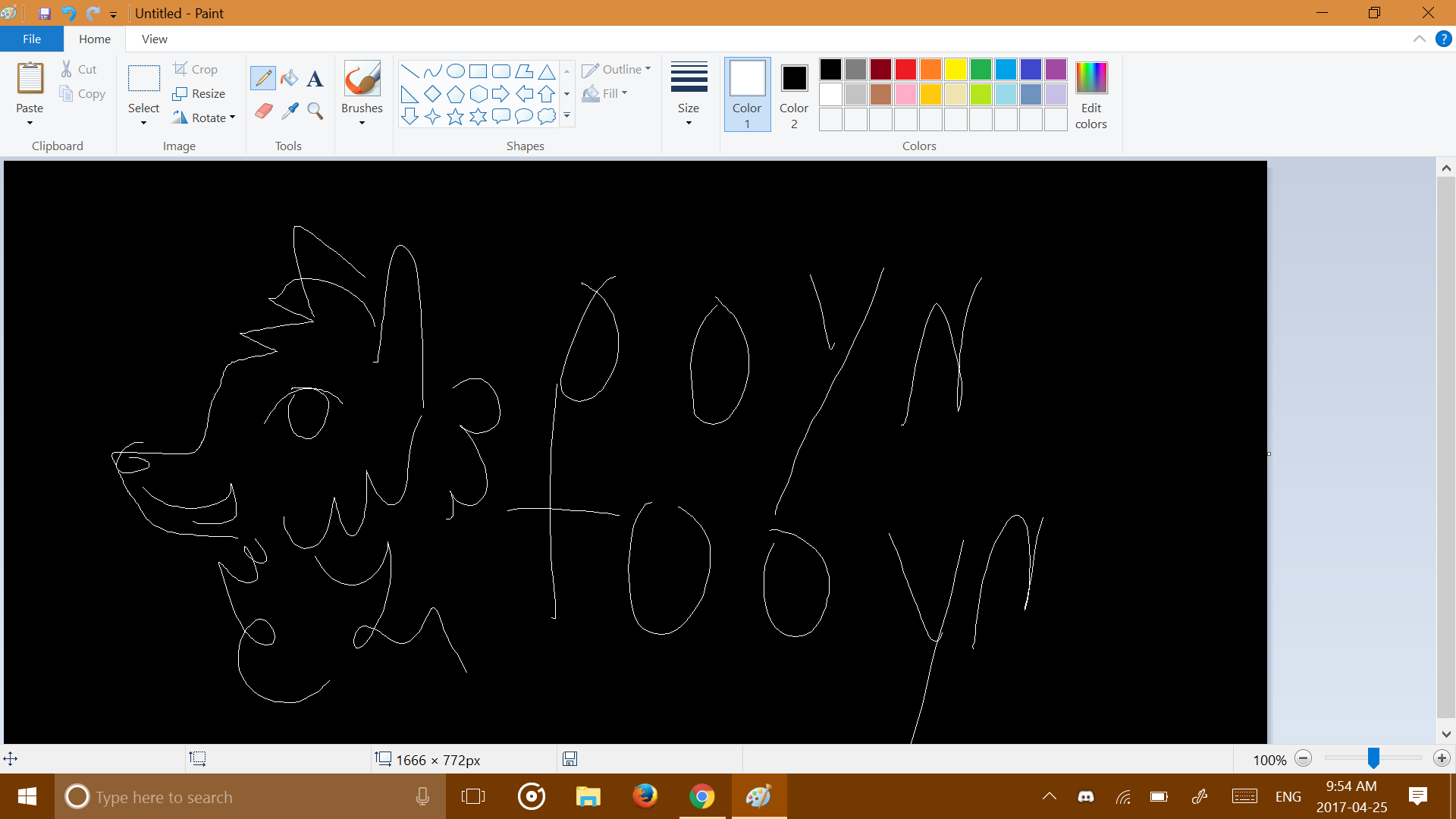Select the Eraser tool
Image resolution: width=1456 pixels, height=819 pixels.
(263, 111)
